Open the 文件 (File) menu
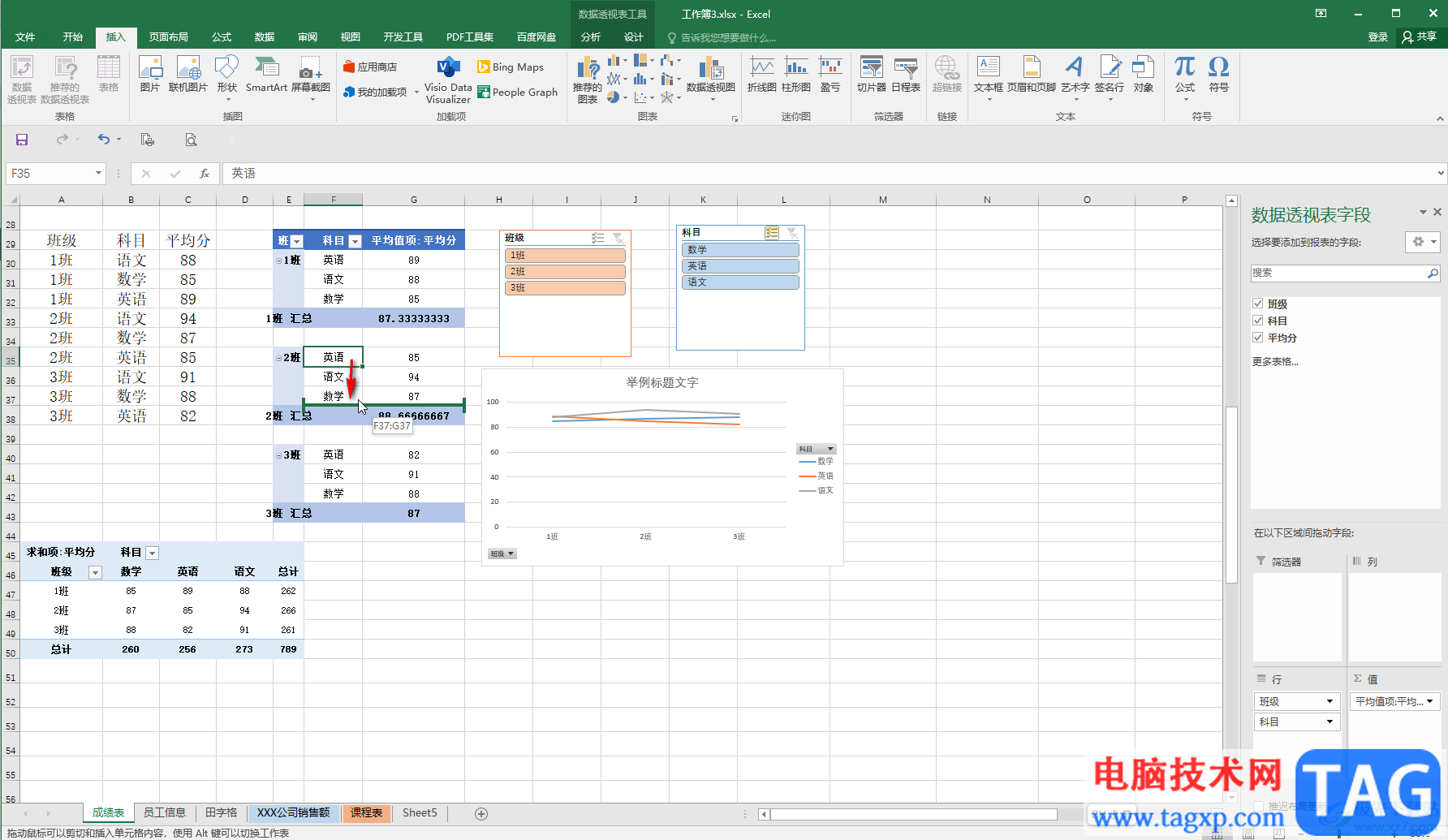The height and width of the screenshot is (840, 1448). click(25, 37)
